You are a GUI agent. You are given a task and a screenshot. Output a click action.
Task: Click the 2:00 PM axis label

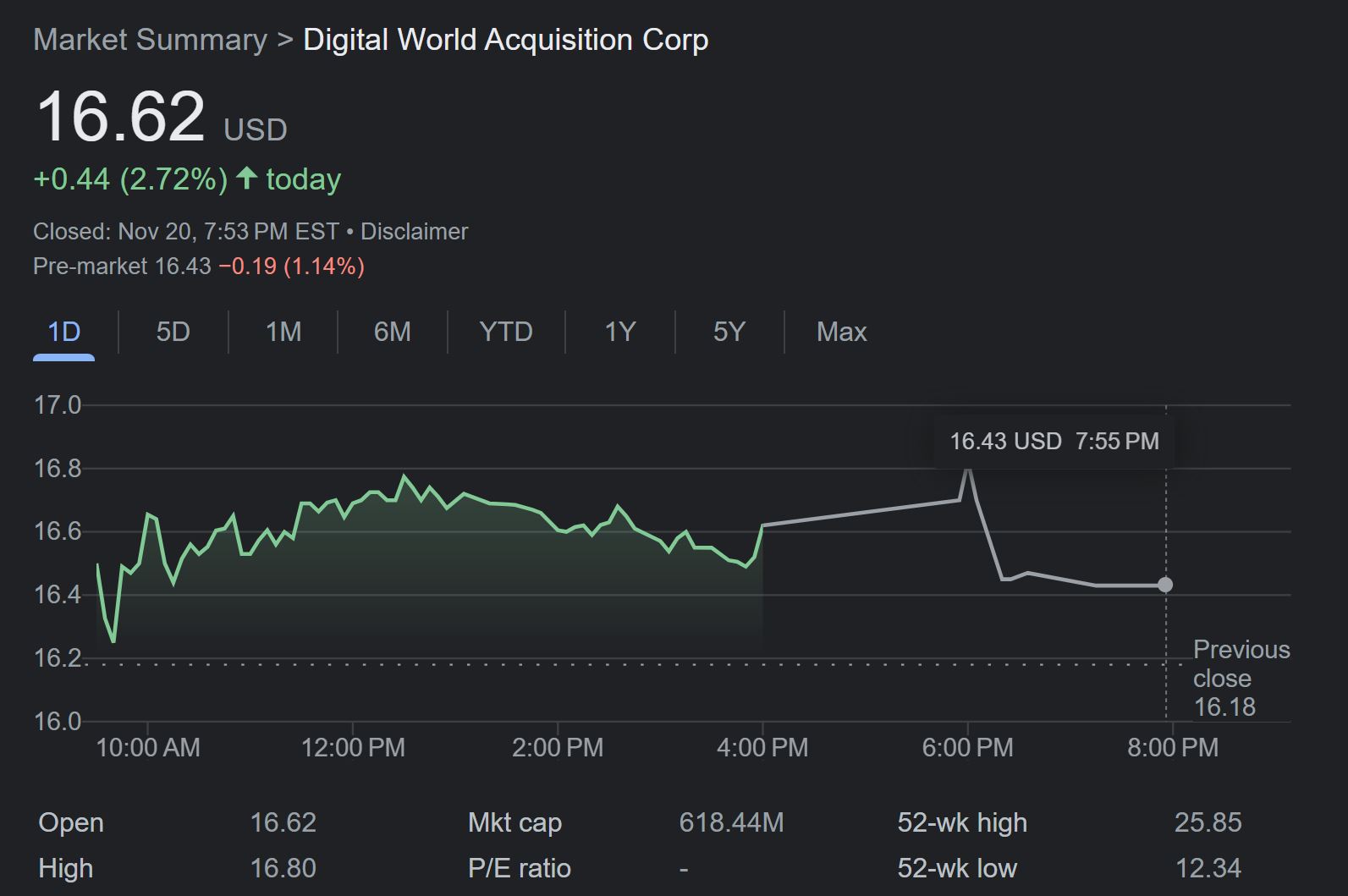click(558, 748)
